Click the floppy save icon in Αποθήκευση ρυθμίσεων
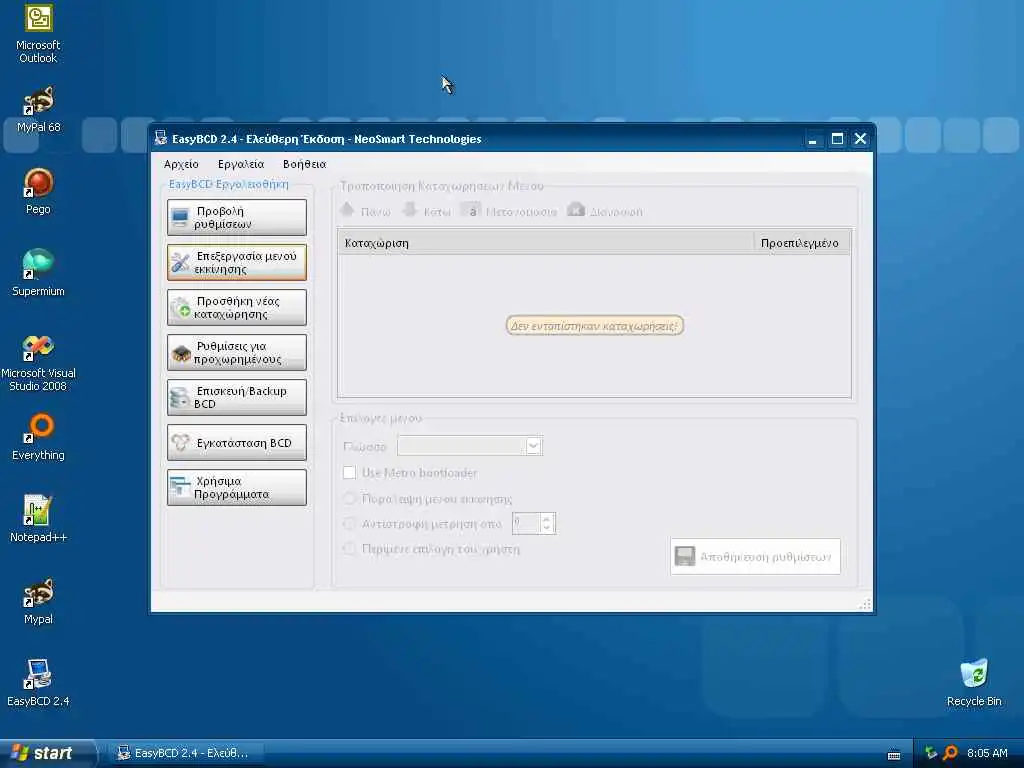1024x768 pixels. point(684,556)
